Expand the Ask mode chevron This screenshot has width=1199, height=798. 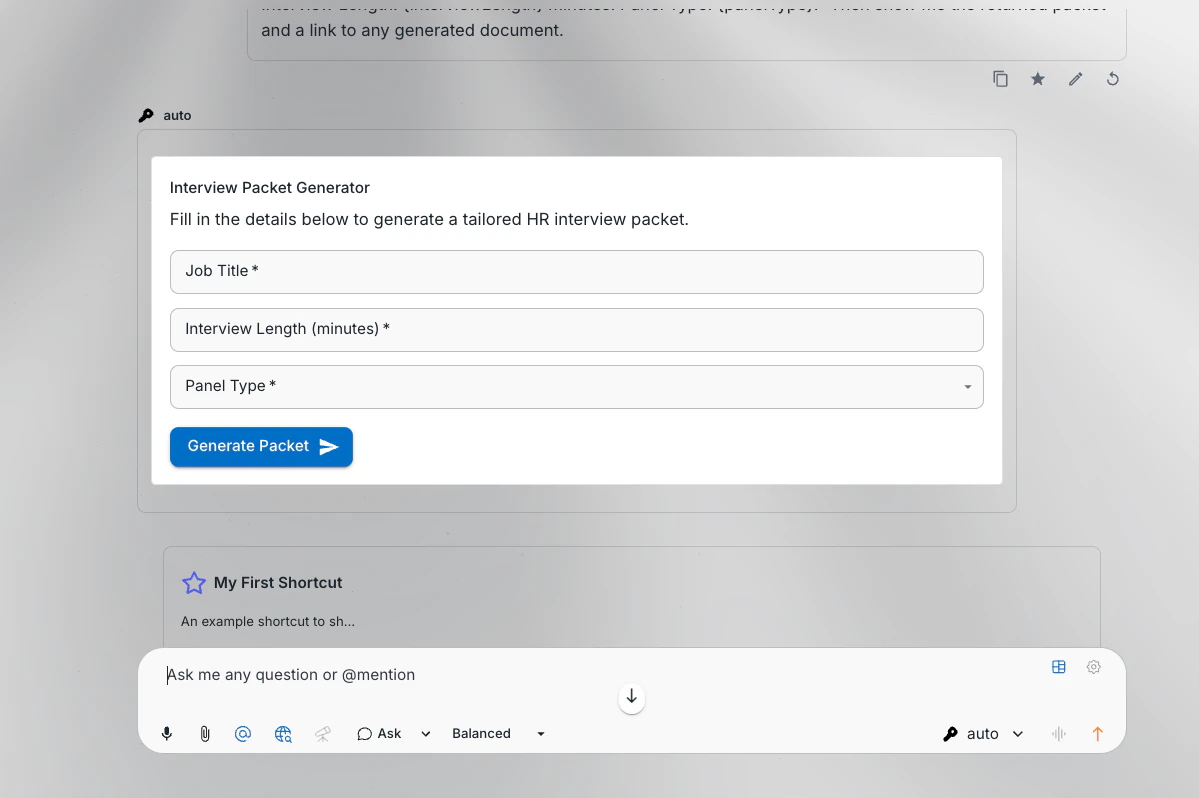click(x=426, y=734)
